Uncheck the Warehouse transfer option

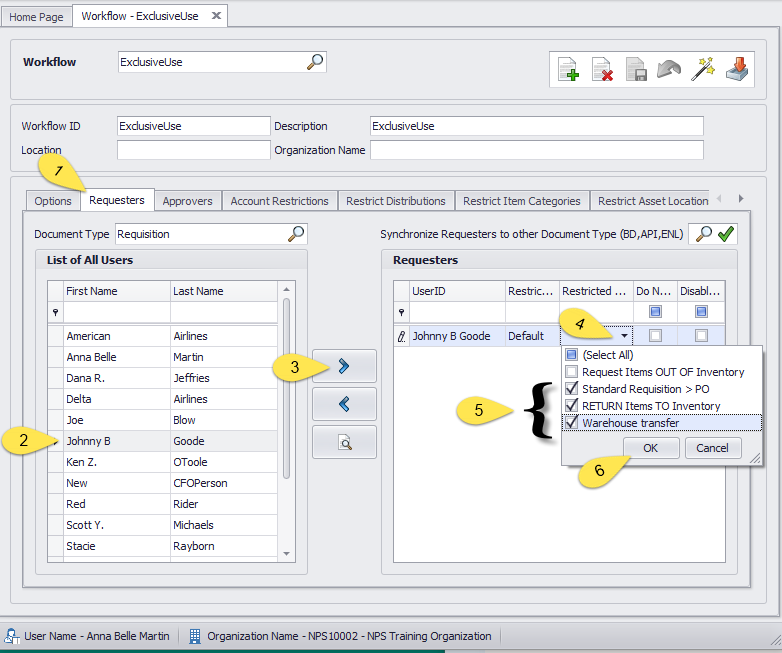tap(570, 423)
